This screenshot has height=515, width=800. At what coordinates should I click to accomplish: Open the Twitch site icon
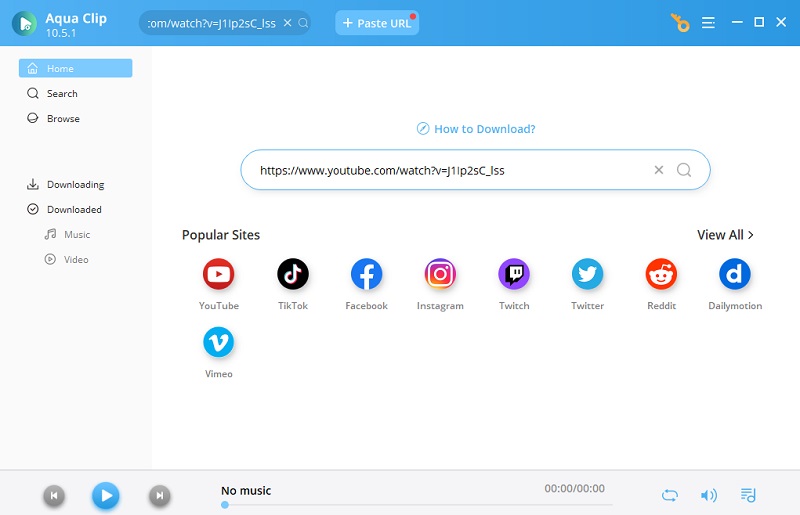(x=514, y=274)
